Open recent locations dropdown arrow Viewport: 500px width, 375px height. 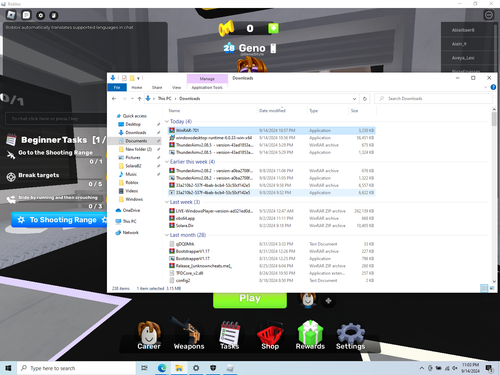(x=132, y=99)
